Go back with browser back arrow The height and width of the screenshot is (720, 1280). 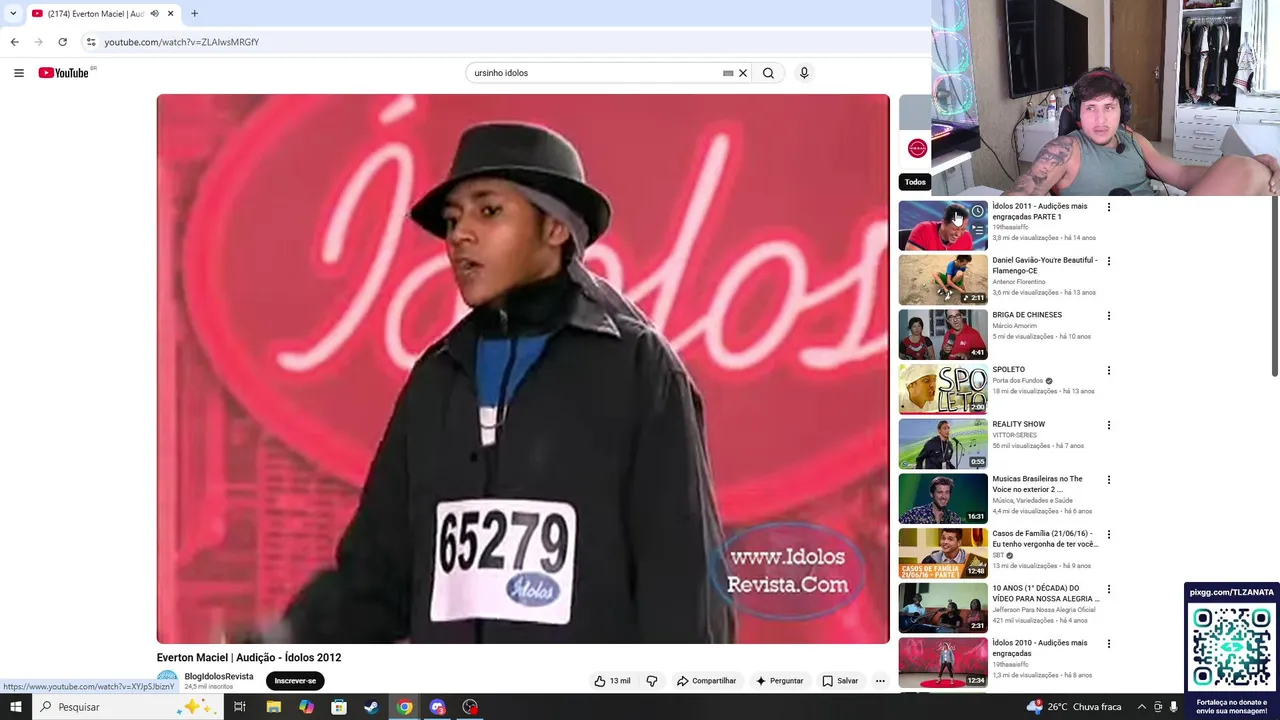click(14, 42)
